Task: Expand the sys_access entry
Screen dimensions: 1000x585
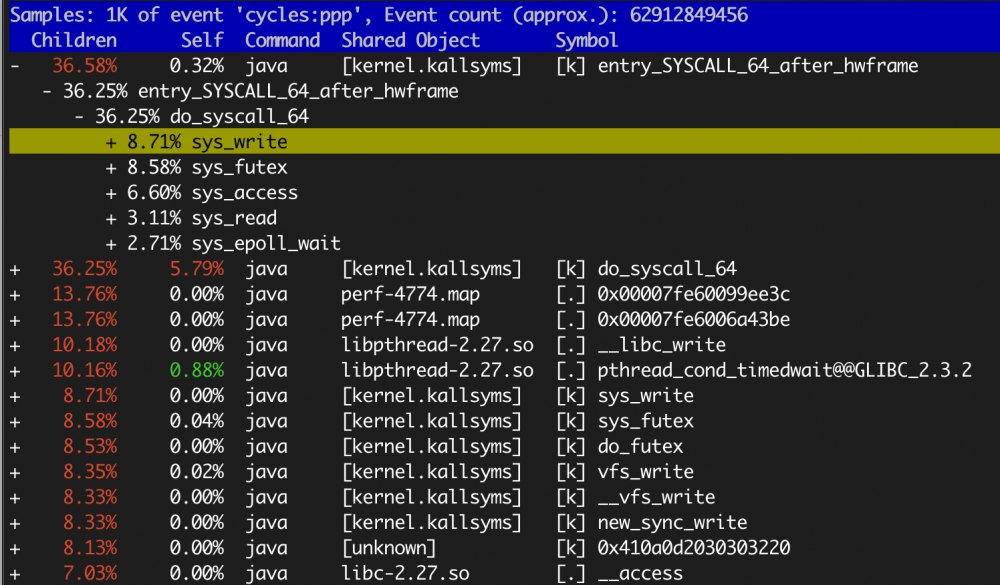Action: [x=111, y=192]
